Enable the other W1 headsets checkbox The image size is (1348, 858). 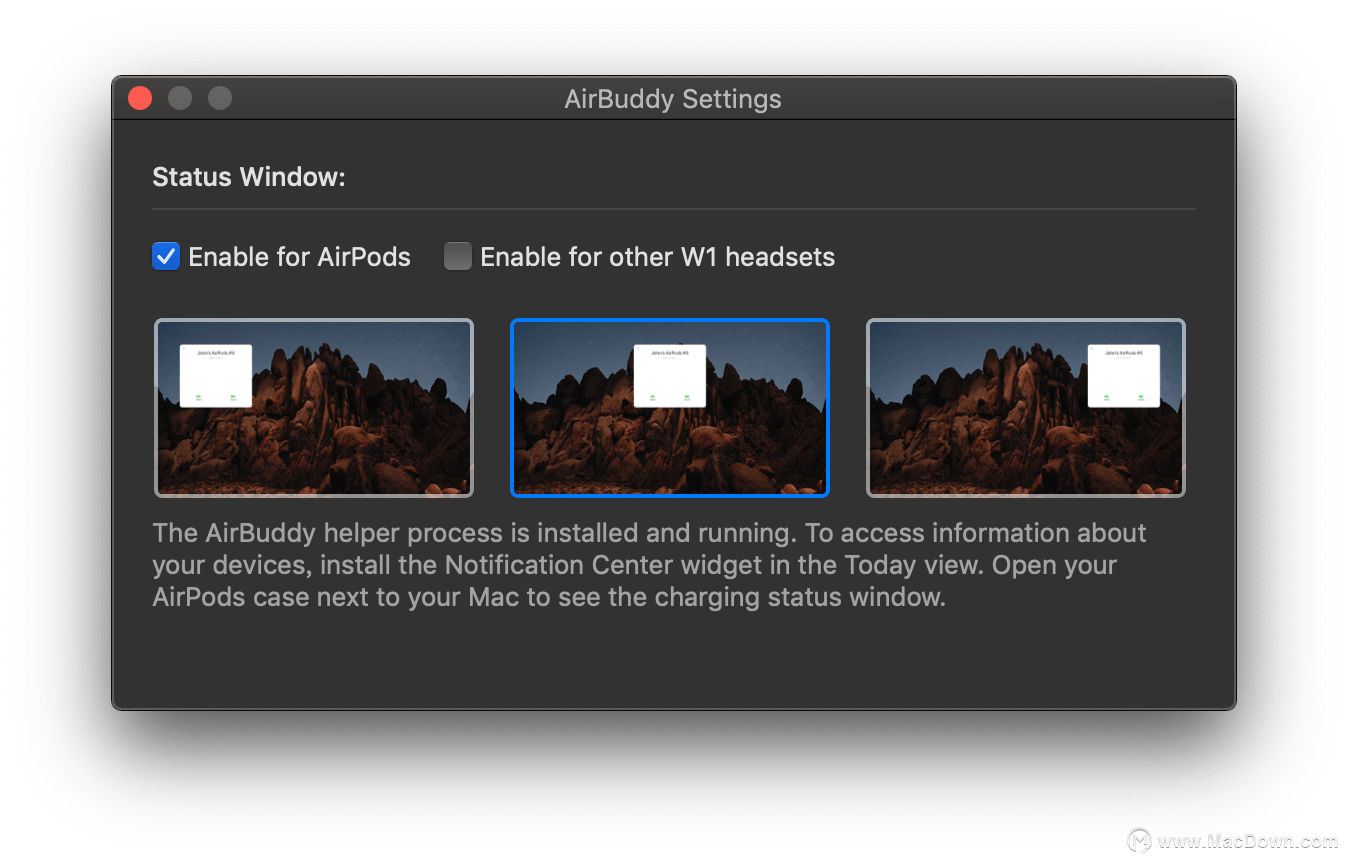457,257
